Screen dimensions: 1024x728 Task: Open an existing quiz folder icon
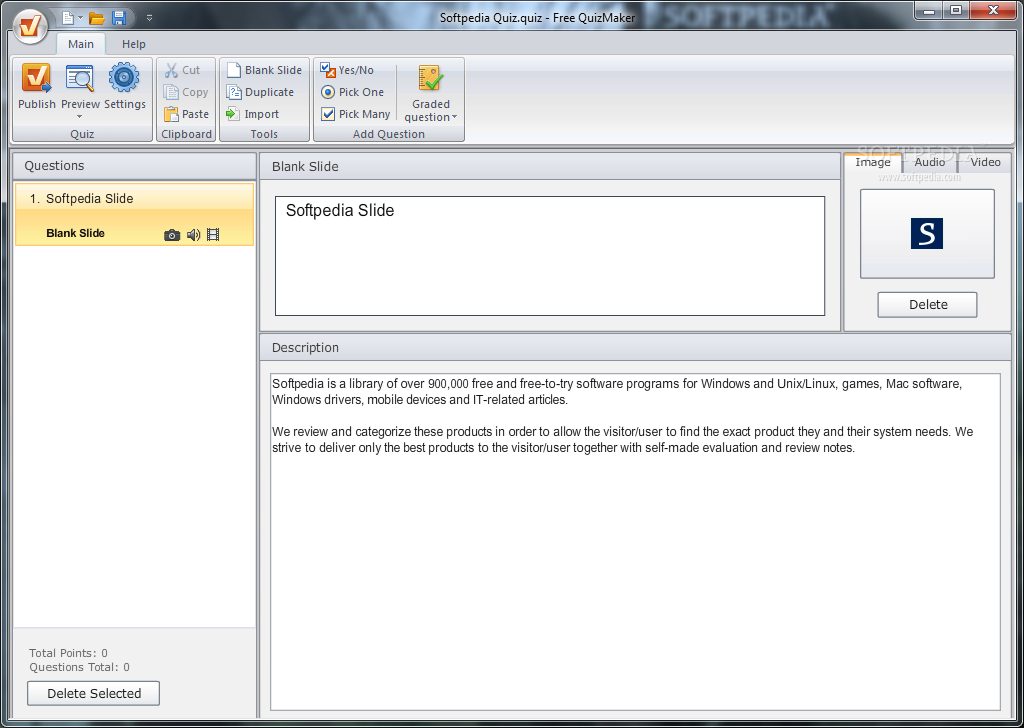click(97, 18)
